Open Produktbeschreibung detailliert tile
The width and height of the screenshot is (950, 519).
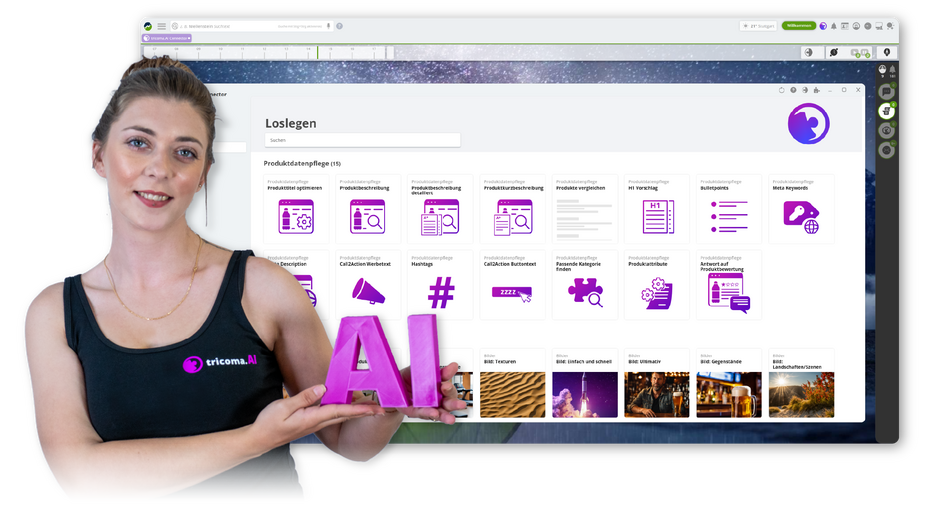click(x=440, y=209)
